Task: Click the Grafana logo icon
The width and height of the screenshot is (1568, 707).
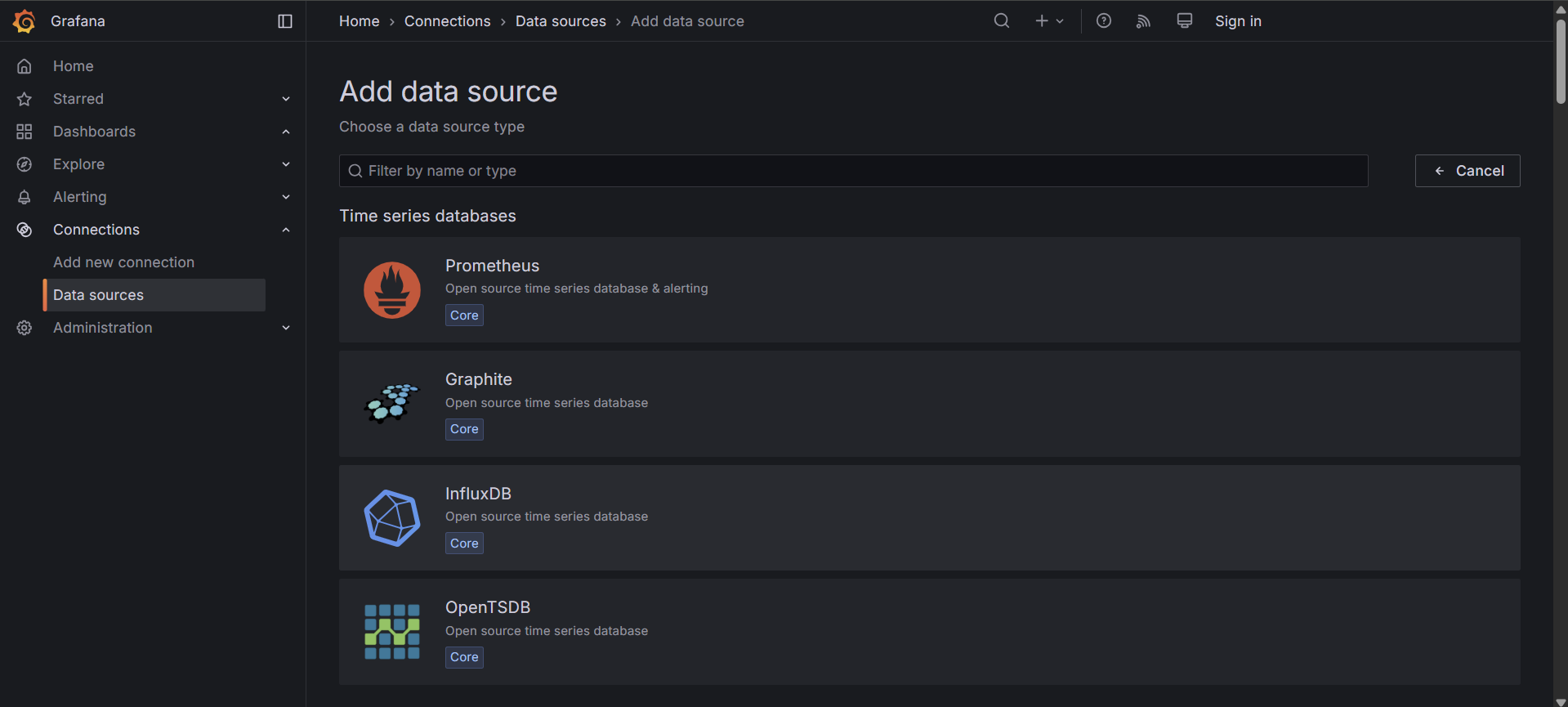Action: (25, 21)
